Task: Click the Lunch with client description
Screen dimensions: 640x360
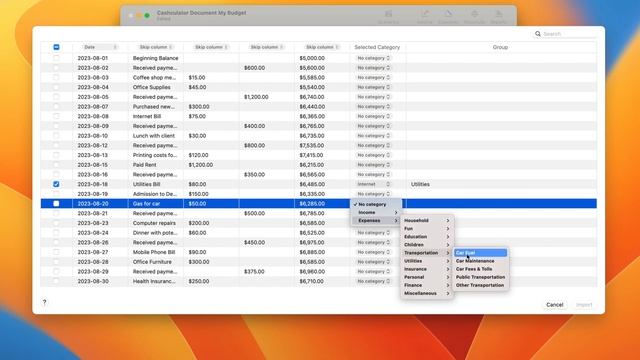Action: [x=154, y=136]
